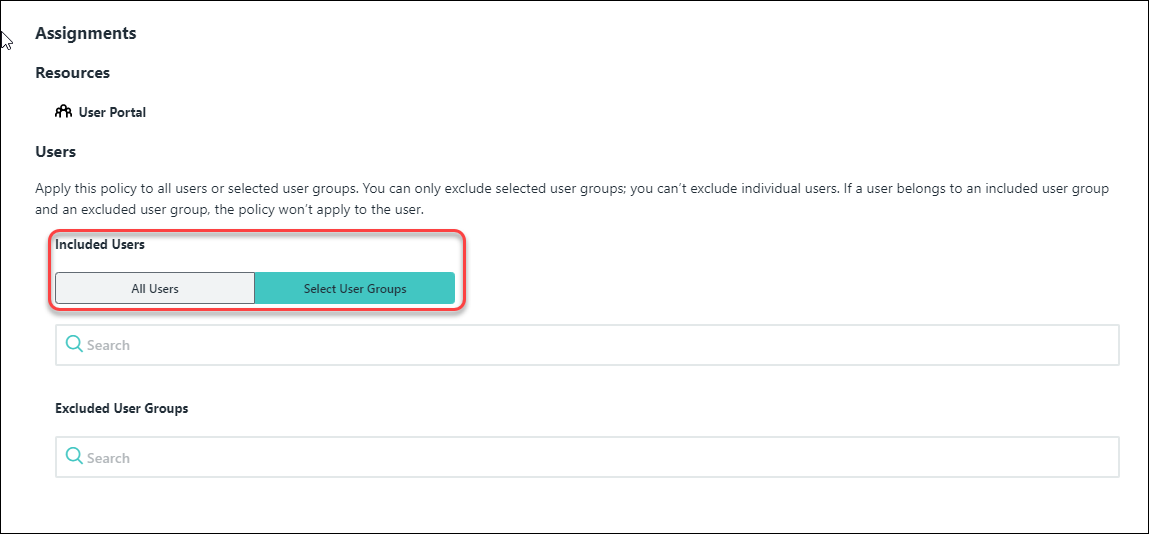The width and height of the screenshot is (1149, 534).
Task: Click the Included Users label
Action: tap(100, 244)
